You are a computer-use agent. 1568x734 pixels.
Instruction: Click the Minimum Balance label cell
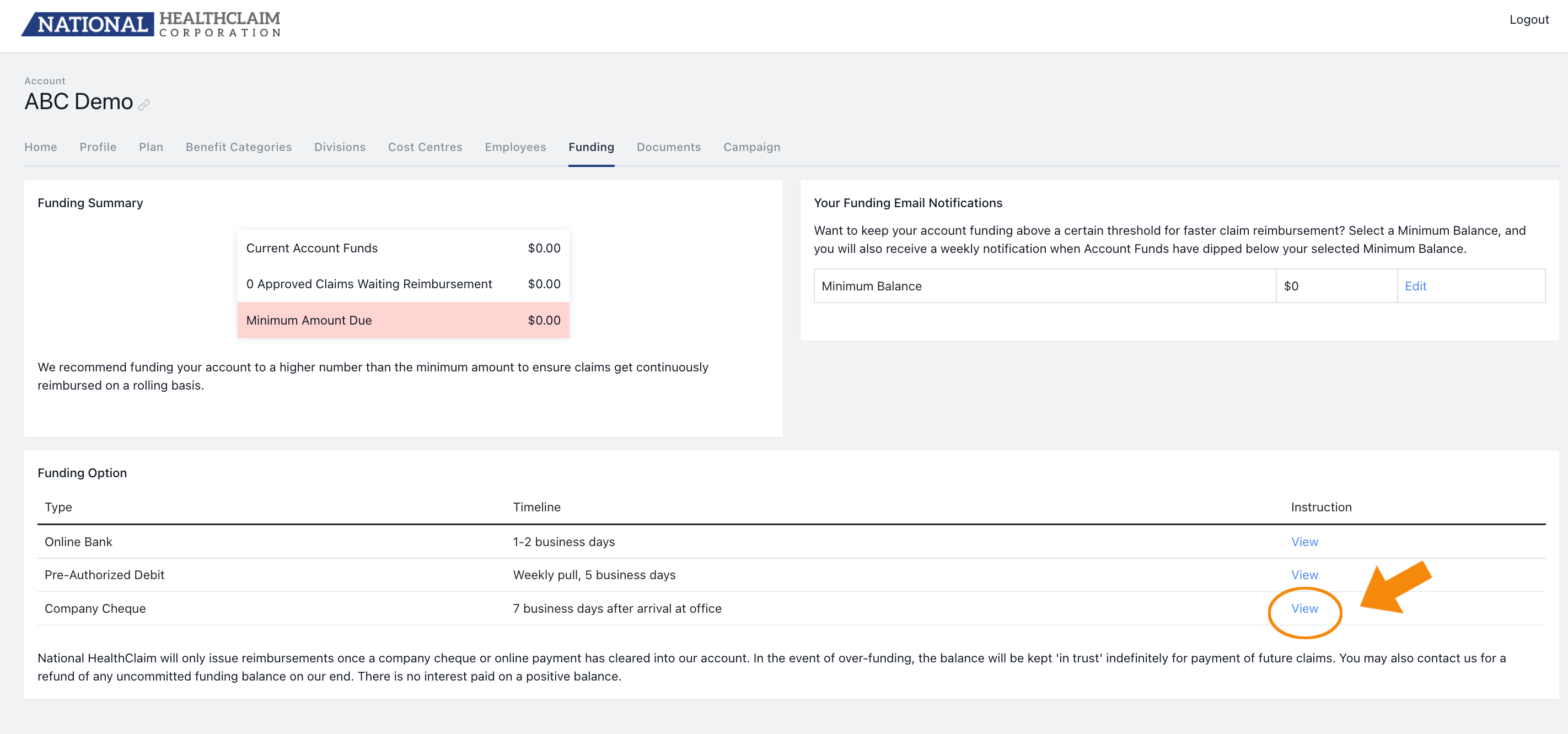tap(1045, 286)
